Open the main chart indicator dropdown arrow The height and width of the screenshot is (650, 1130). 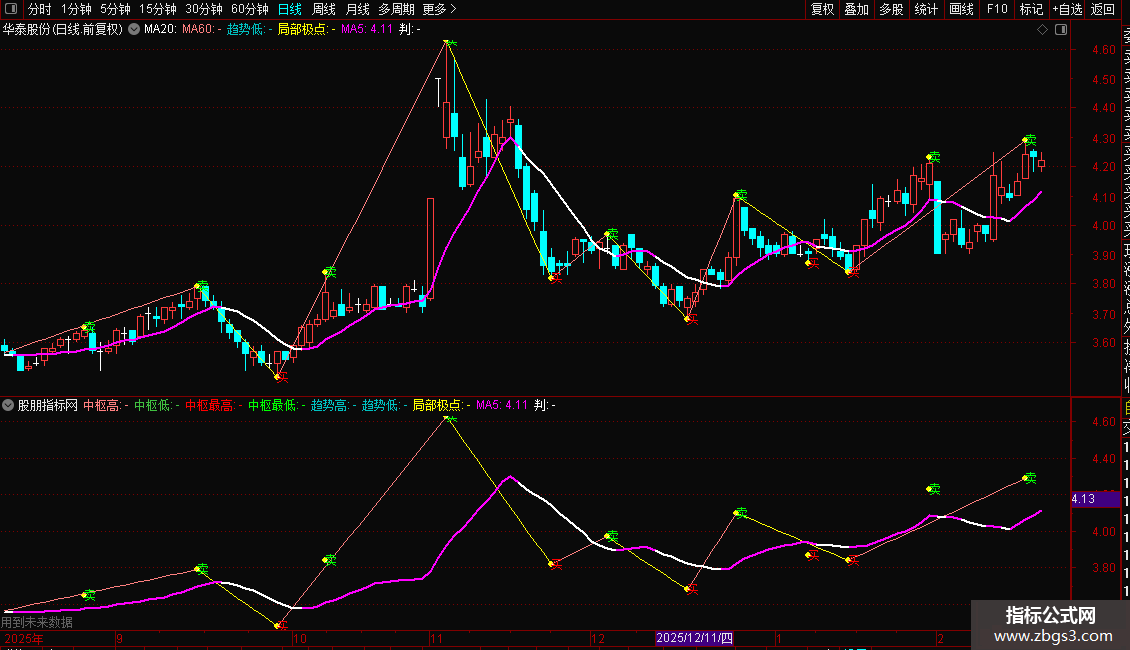click(x=134, y=29)
